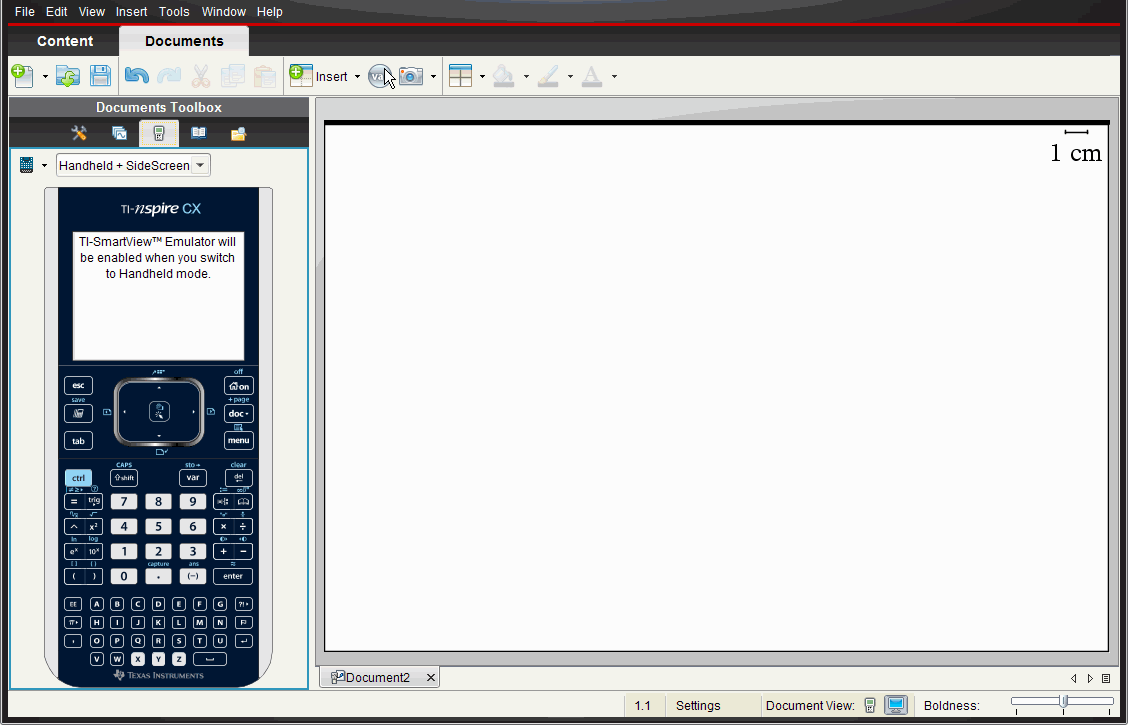1128x725 pixels.
Task: Toggle the TI-SmartView emulator toolbox tab
Action: click(159, 133)
